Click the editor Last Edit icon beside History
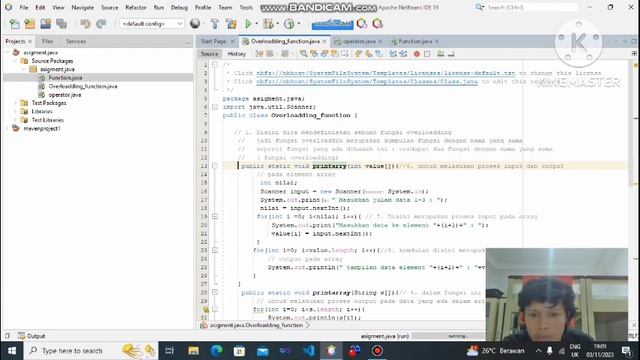The image size is (640, 360). coord(259,54)
